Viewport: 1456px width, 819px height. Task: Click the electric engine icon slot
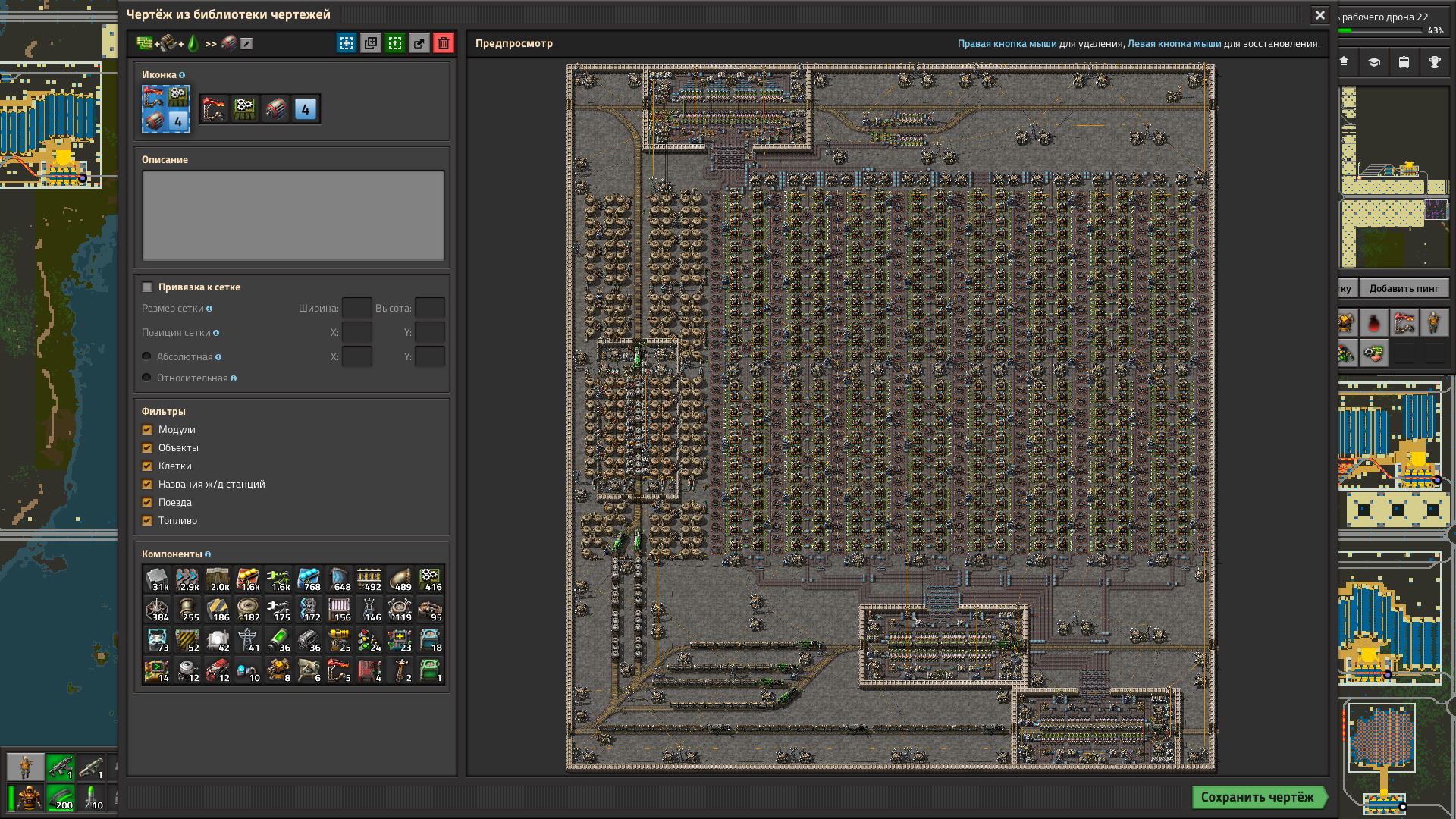coord(275,109)
